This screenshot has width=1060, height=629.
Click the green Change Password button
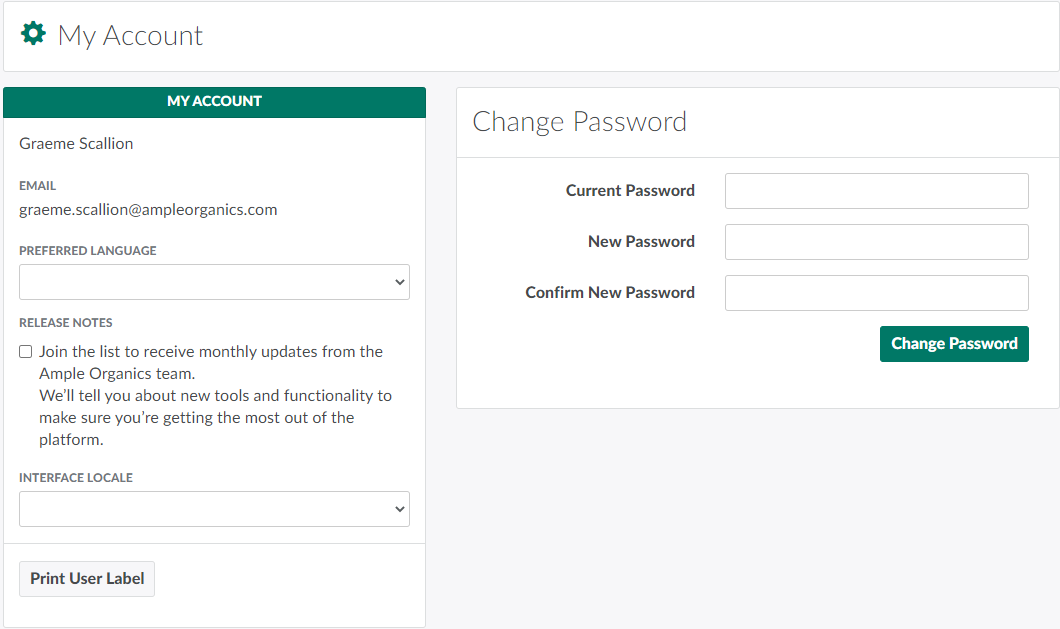point(954,344)
